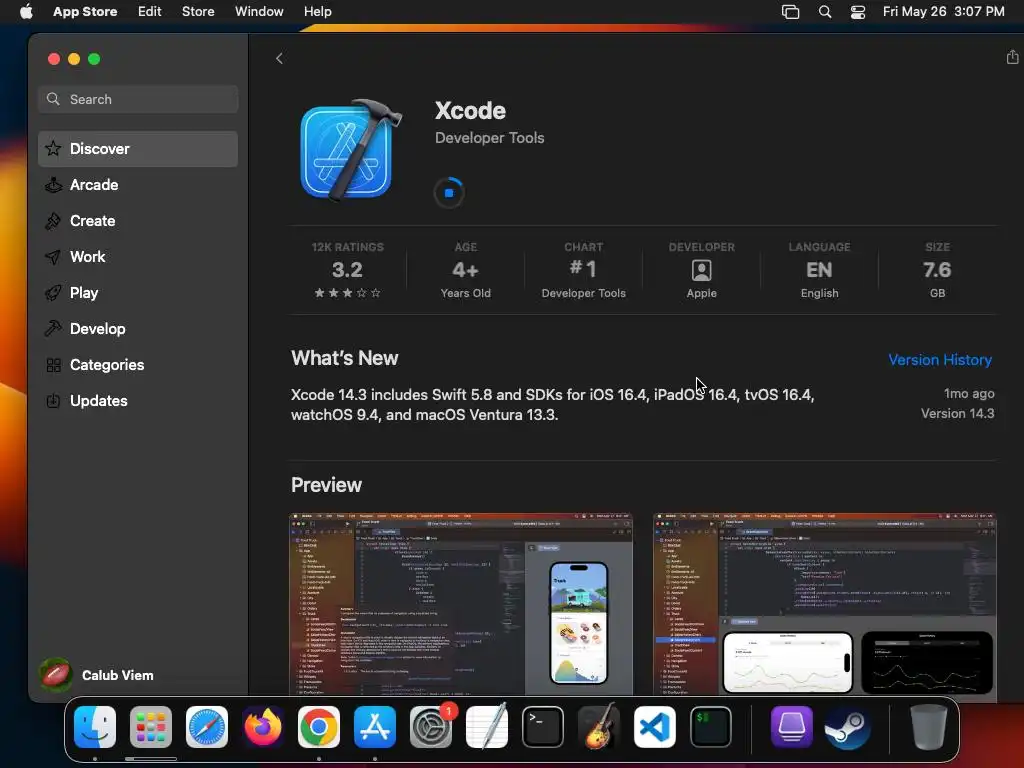Image resolution: width=1024 pixels, height=768 pixels.
Task: Open the Edit menu
Action: tap(150, 12)
